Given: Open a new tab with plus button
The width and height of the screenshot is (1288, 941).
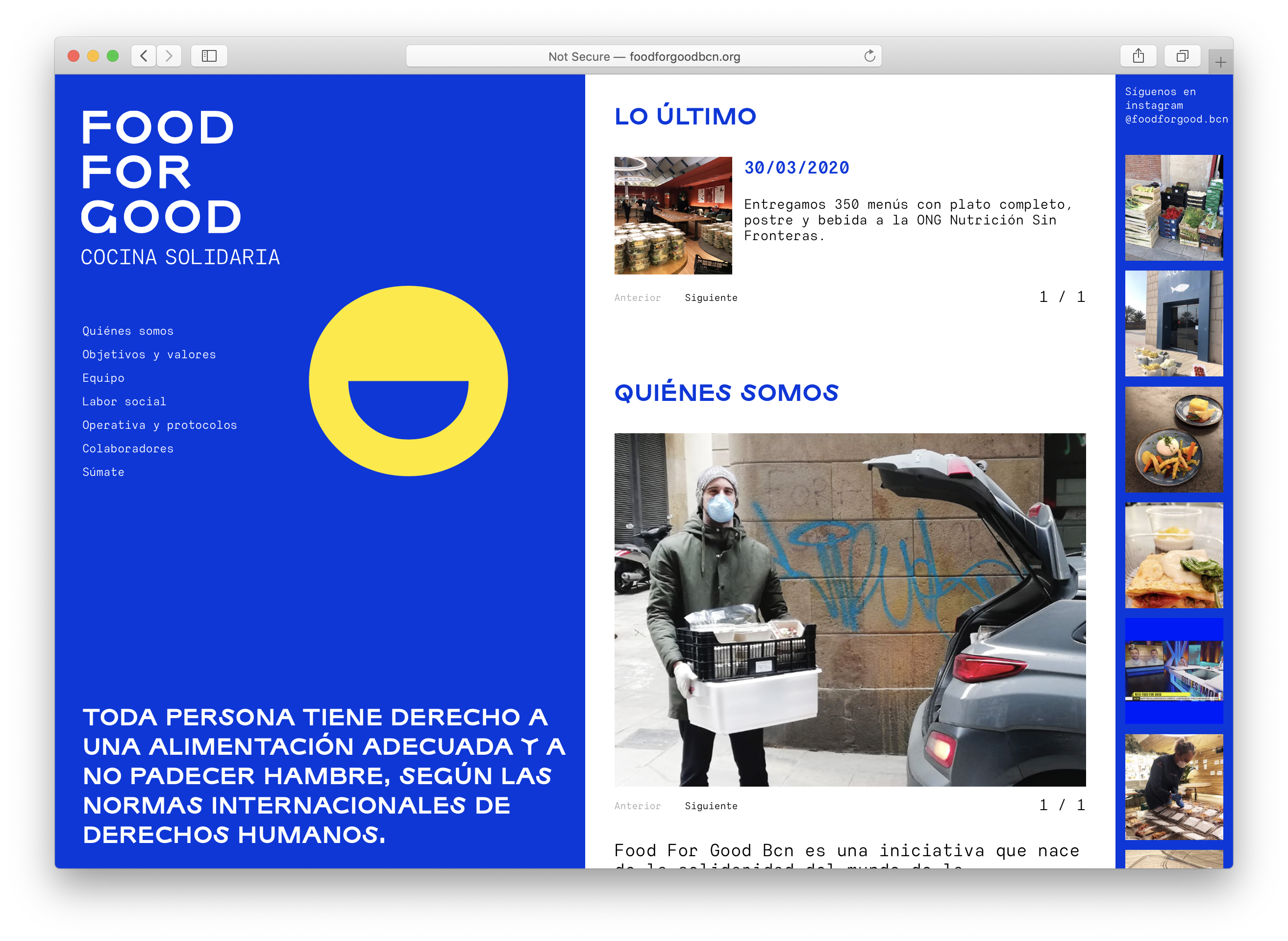Looking at the screenshot, I should (1220, 62).
